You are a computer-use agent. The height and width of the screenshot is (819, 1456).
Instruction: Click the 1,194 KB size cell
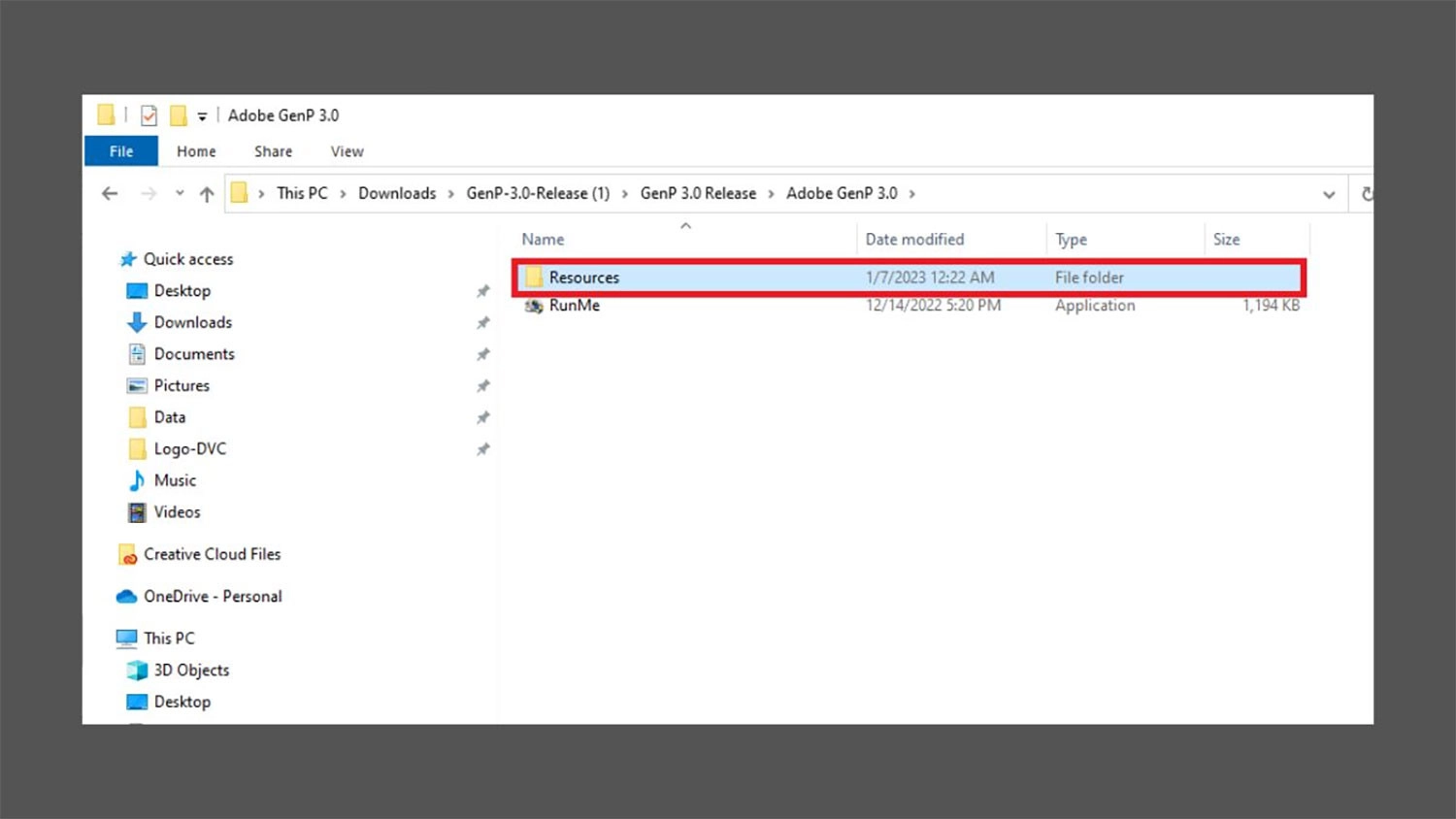(1271, 306)
